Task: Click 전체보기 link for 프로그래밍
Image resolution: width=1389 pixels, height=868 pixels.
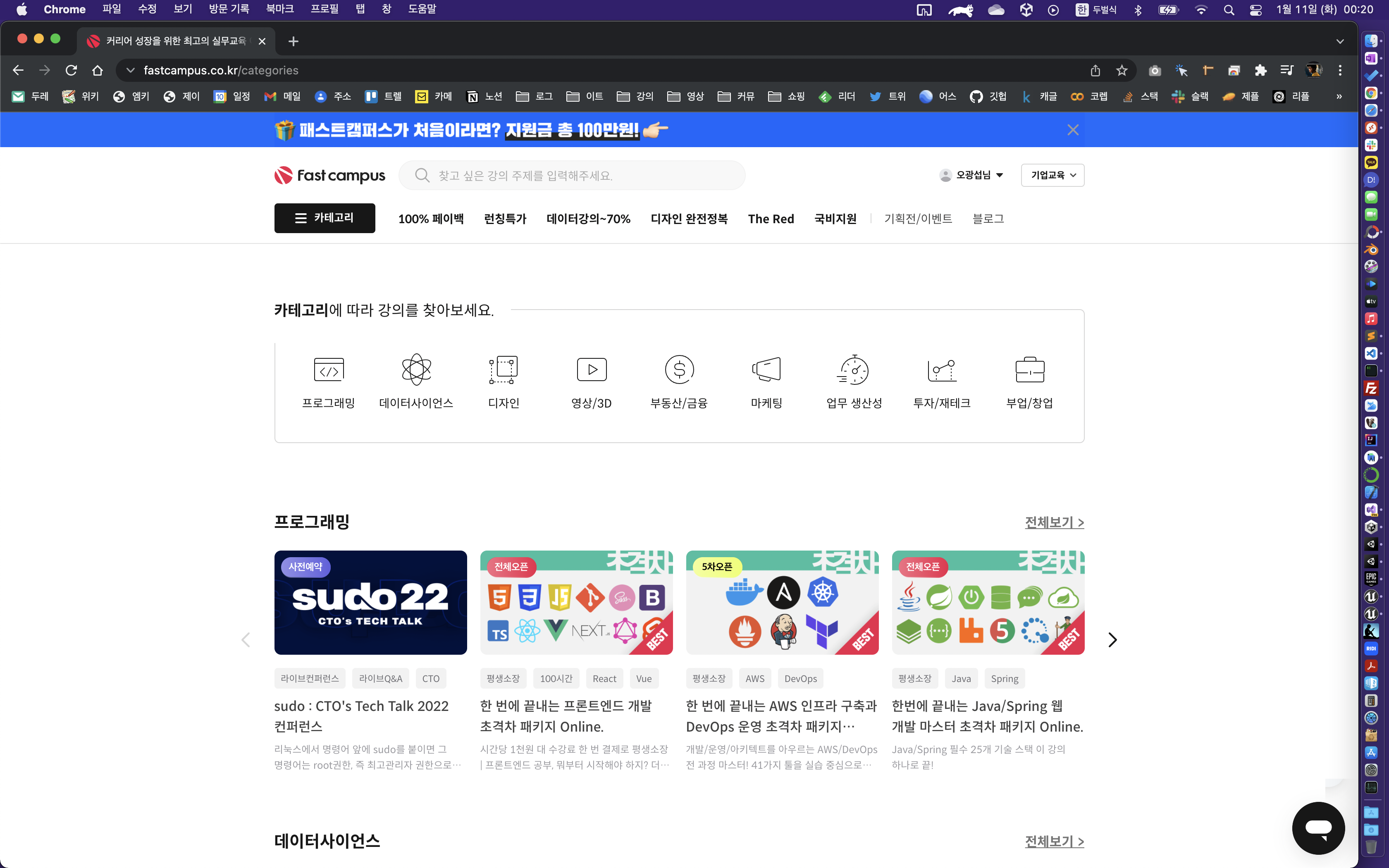Action: pyautogui.click(x=1054, y=522)
